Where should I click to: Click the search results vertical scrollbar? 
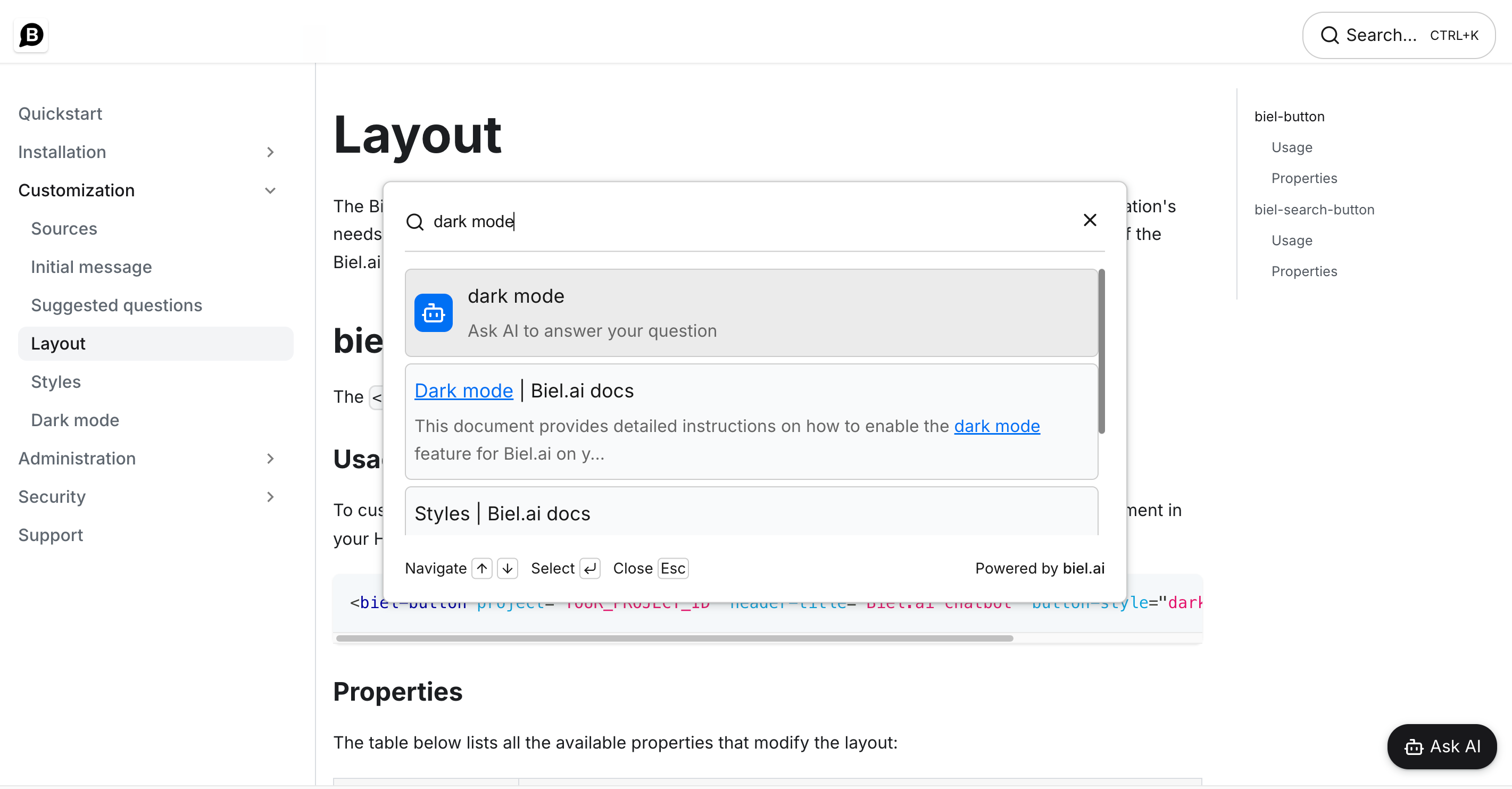(x=1102, y=351)
